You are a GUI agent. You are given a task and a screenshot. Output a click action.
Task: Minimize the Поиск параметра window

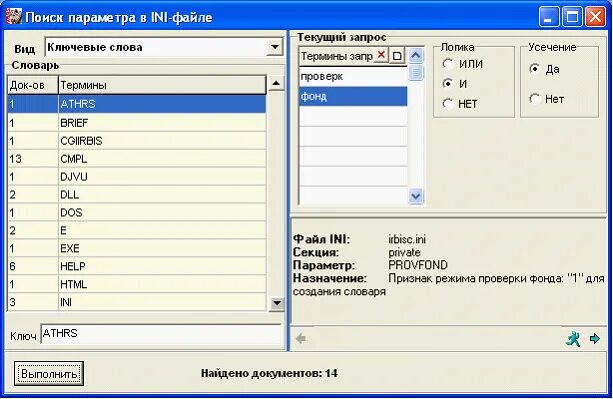tap(548, 17)
